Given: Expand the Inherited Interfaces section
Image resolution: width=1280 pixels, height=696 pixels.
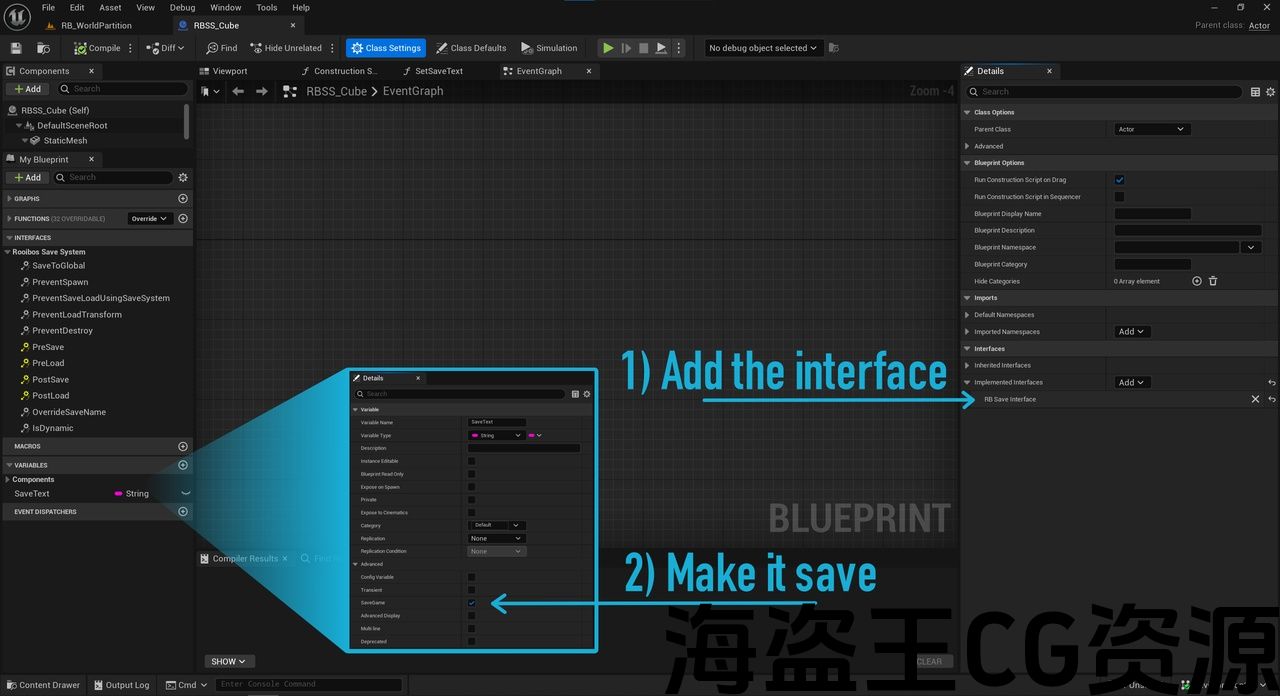Looking at the screenshot, I should tap(967, 365).
